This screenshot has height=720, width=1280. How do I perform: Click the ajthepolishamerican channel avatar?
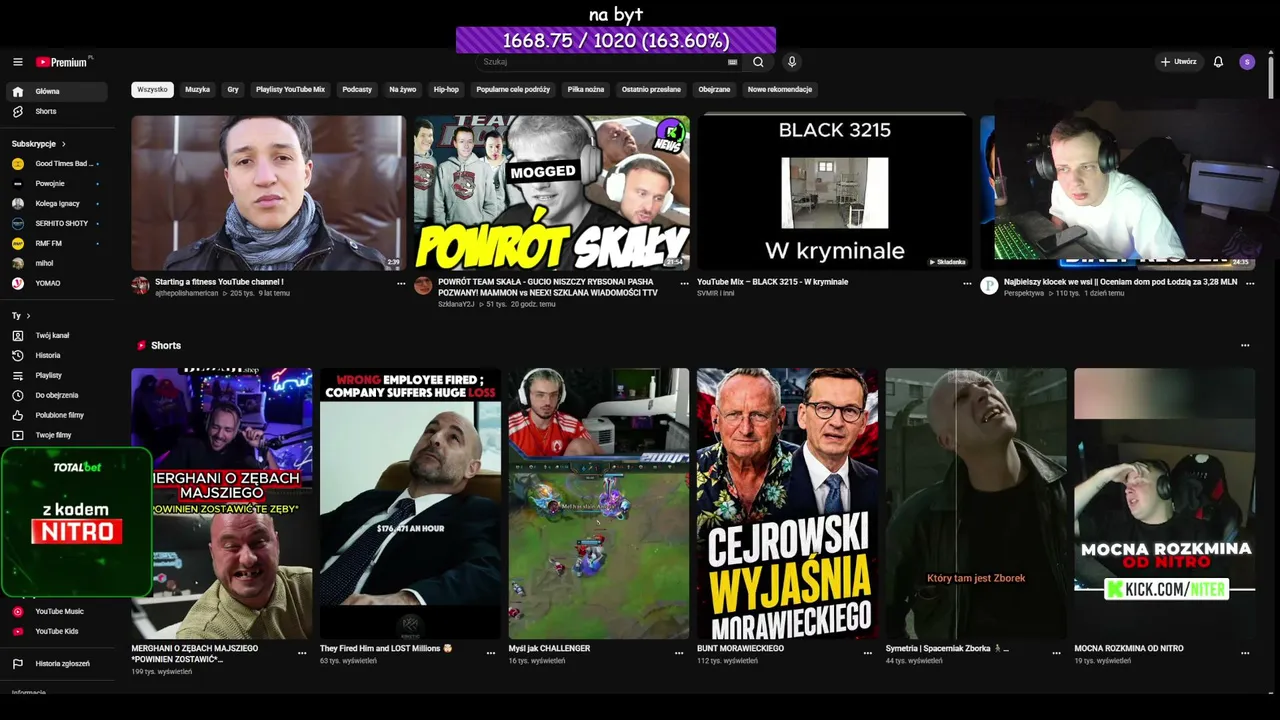tap(140, 286)
